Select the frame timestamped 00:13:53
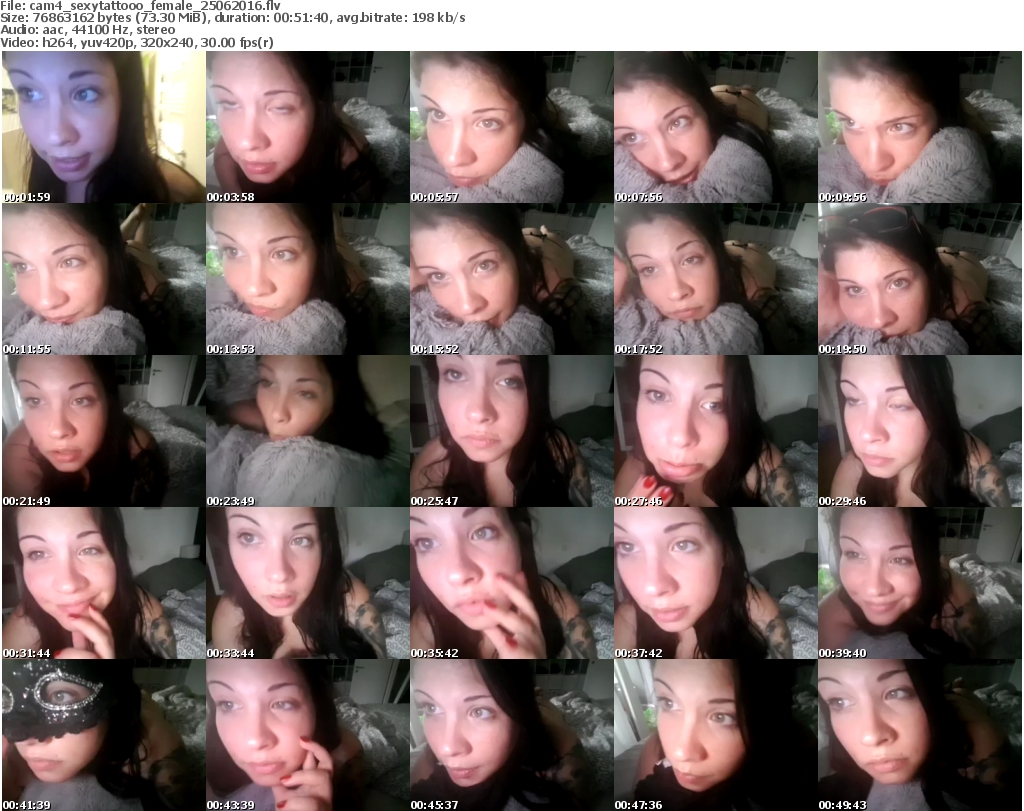This screenshot has width=1024, height=811. point(308,279)
